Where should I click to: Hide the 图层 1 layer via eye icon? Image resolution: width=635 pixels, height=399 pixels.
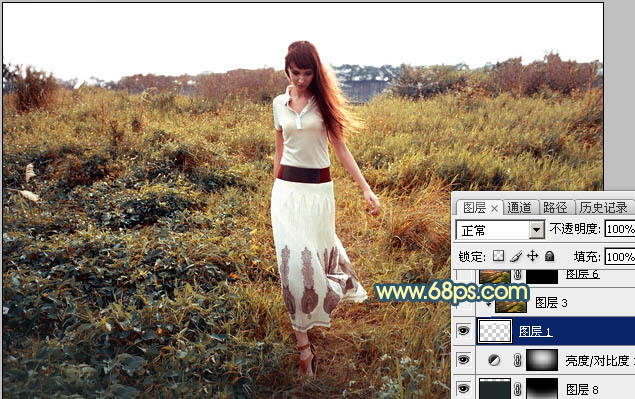coord(464,331)
